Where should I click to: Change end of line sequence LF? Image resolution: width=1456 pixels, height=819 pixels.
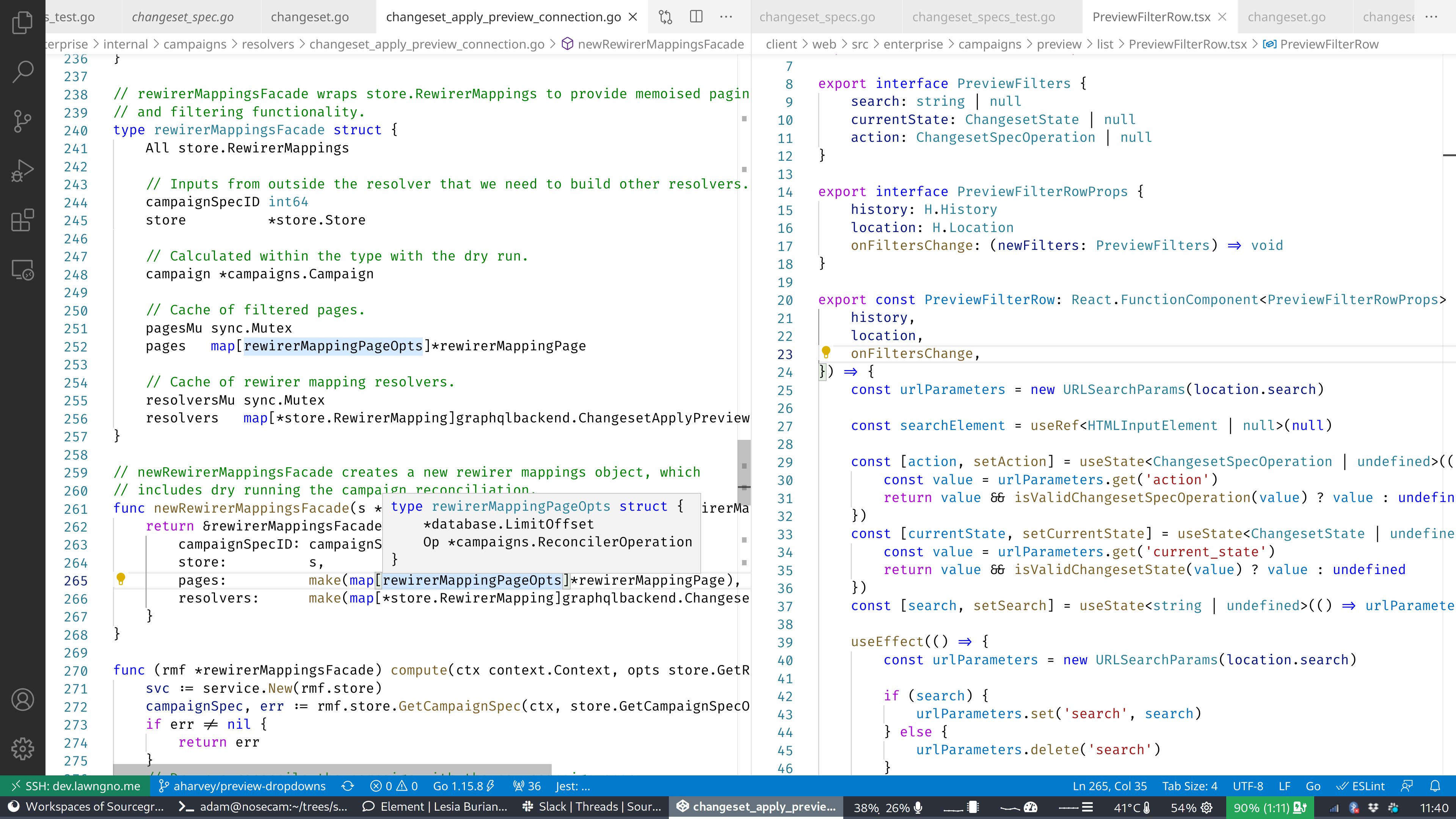[x=1285, y=786]
